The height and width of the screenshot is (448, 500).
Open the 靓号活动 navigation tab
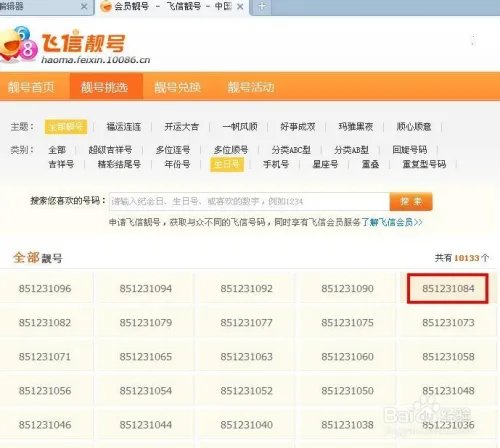coord(251,87)
